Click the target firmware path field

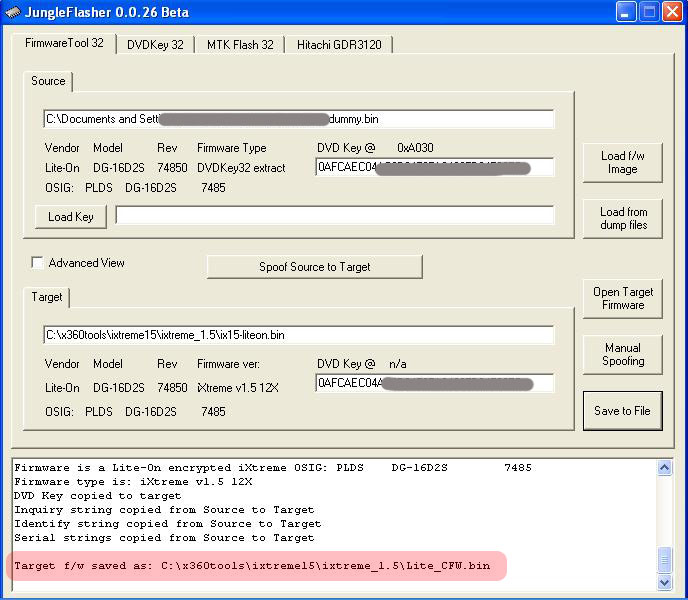point(299,335)
